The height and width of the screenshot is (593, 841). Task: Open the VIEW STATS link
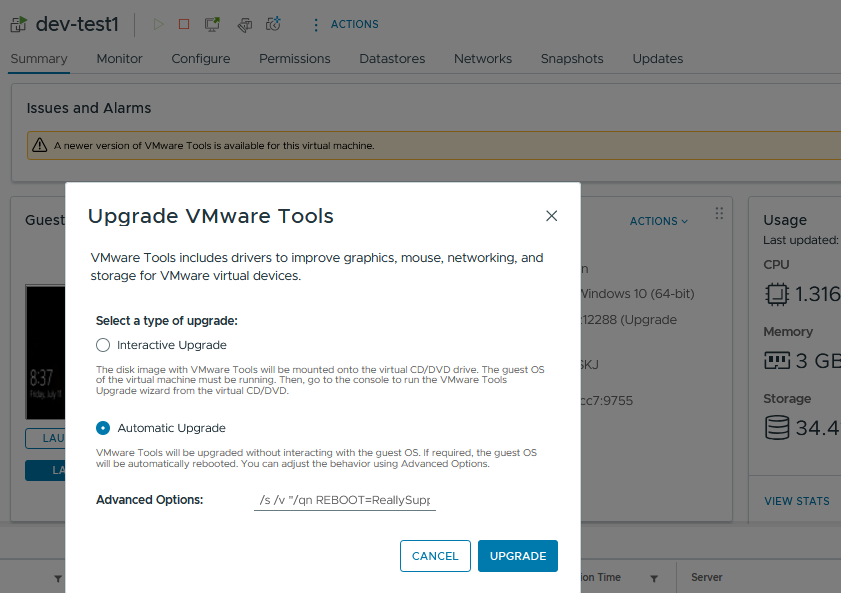[796, 501]
